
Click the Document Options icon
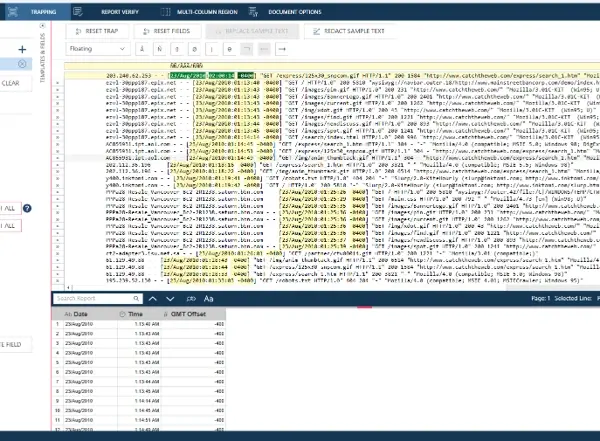[x=253, y=12]
